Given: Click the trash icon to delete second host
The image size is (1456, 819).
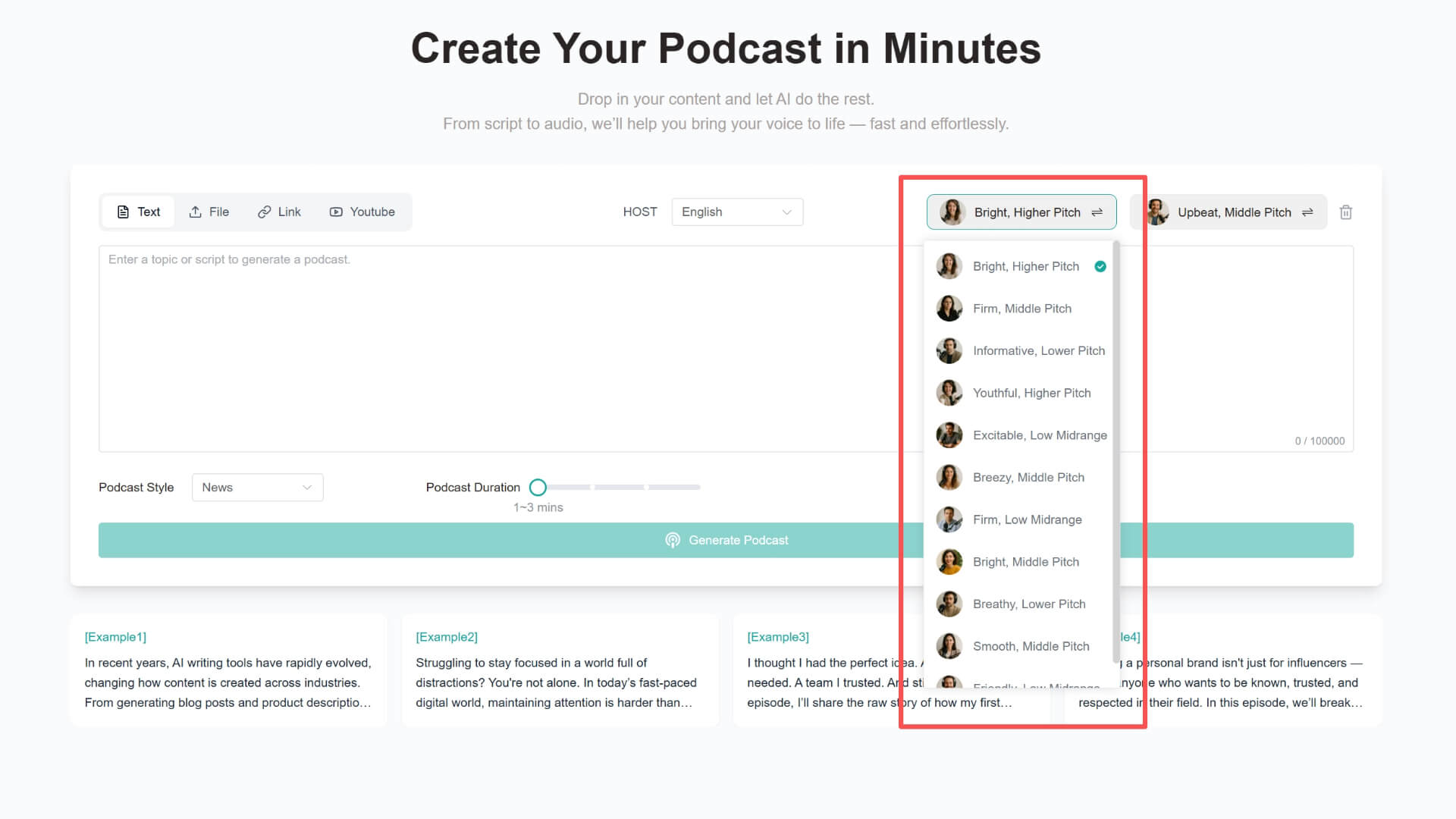Looking at the screenshot, I should tap(1345, 212).
